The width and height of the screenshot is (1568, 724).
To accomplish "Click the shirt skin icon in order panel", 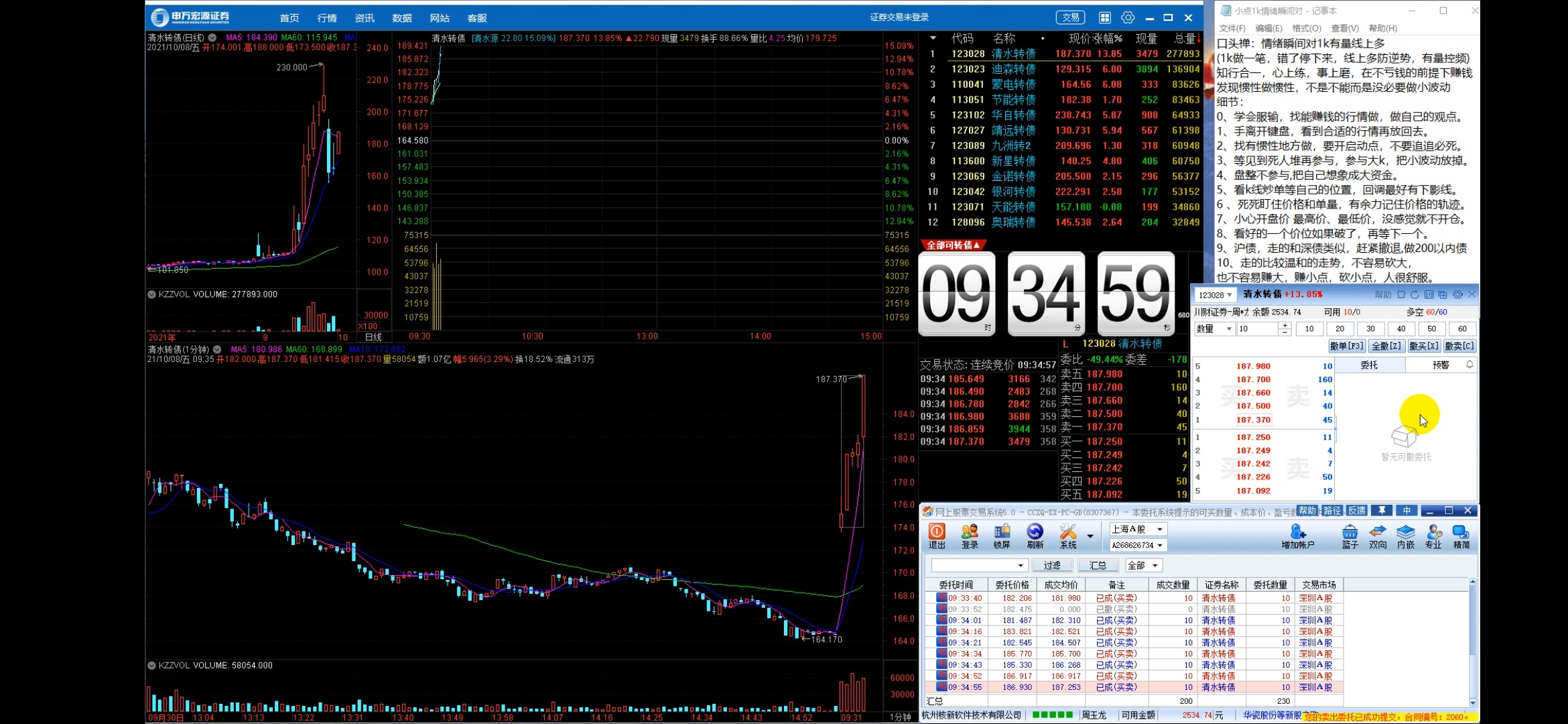I will (x=1401, y=295).
